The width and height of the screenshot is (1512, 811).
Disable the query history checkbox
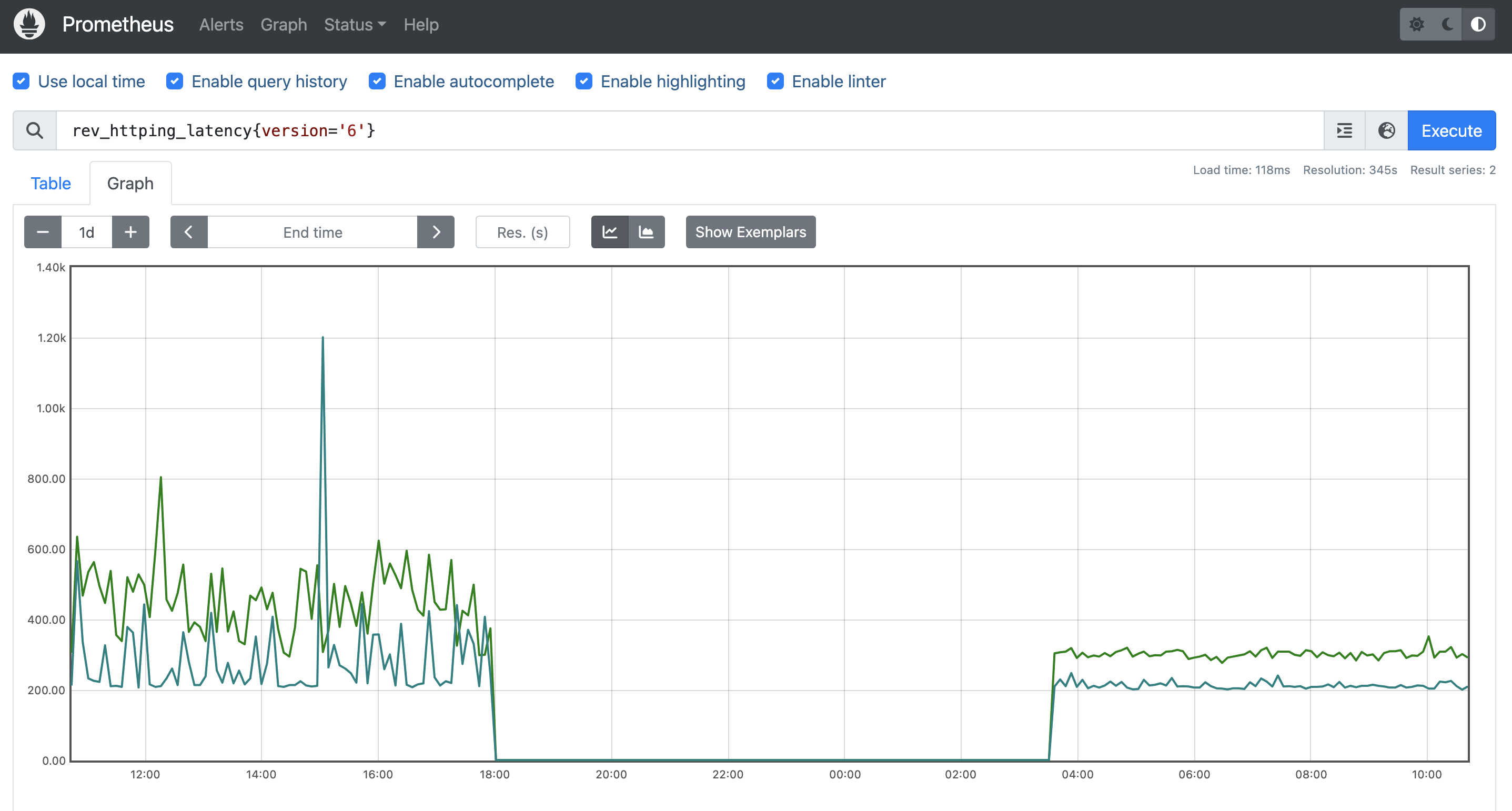click(174, 81)
